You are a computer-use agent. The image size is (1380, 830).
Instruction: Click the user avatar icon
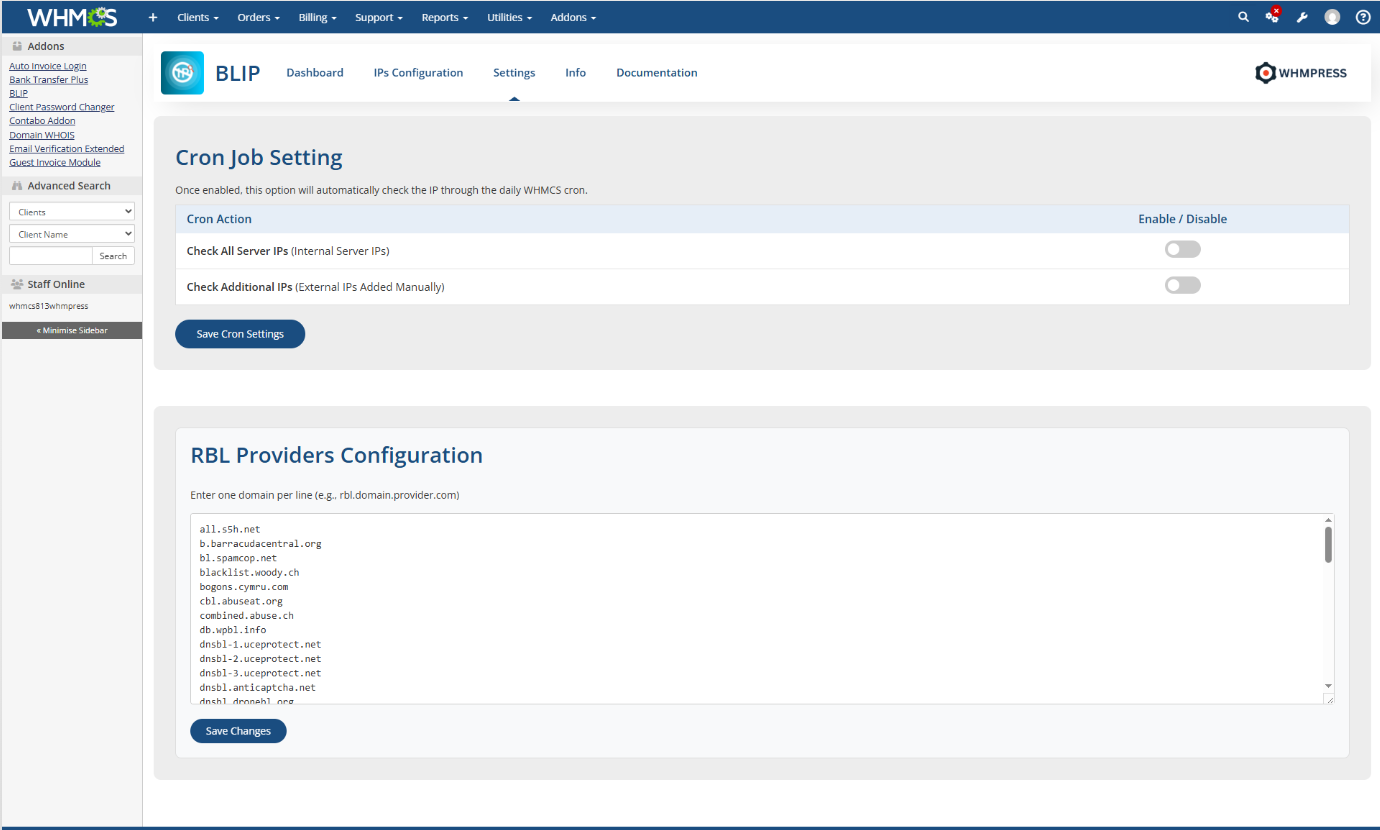tap(1332, 17)
